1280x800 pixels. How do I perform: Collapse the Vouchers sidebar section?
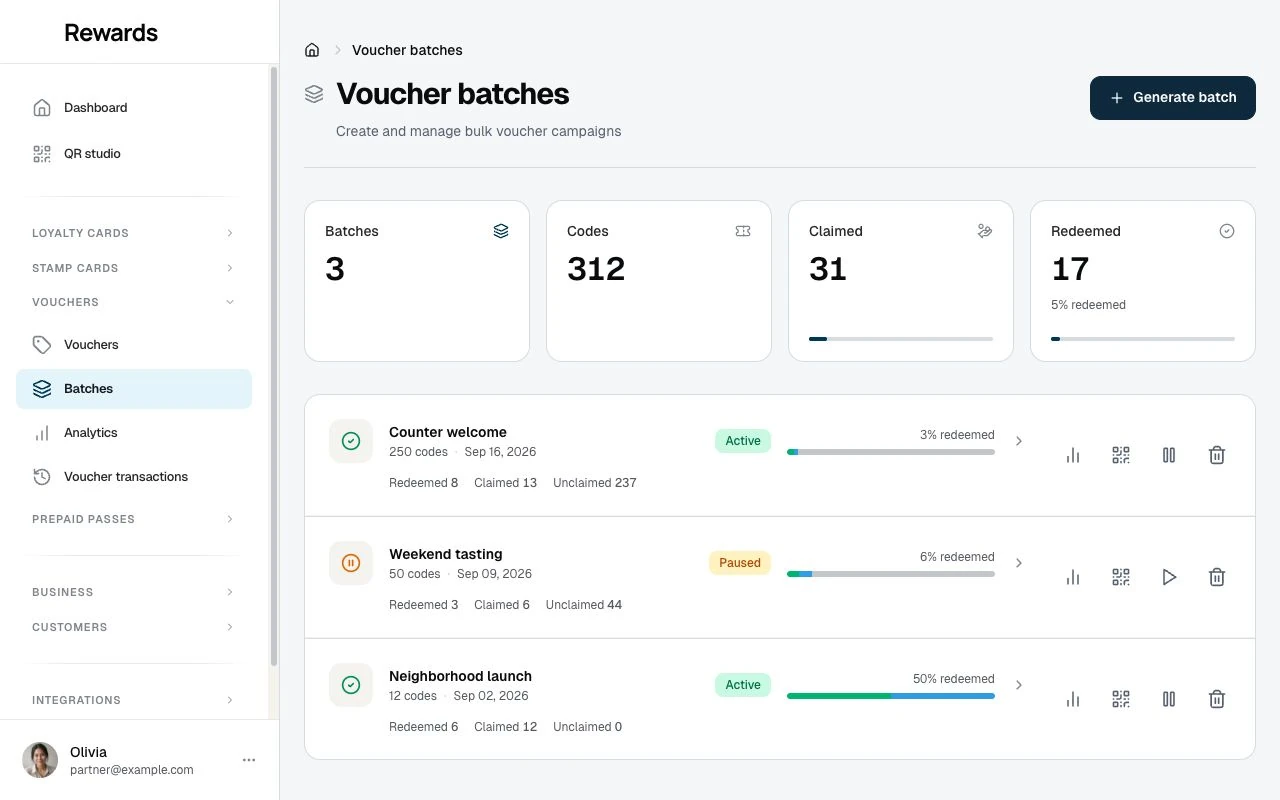click(134, 302)
